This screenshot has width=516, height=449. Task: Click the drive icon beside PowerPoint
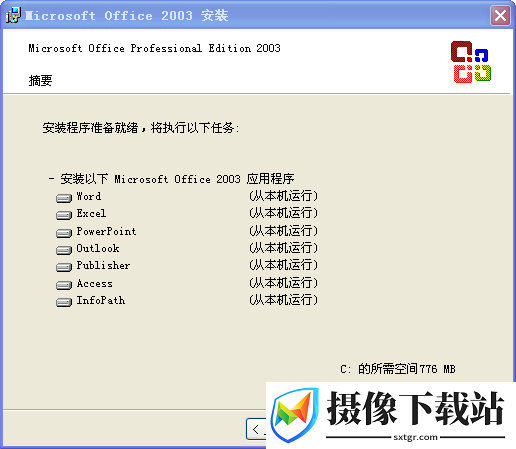64,233
